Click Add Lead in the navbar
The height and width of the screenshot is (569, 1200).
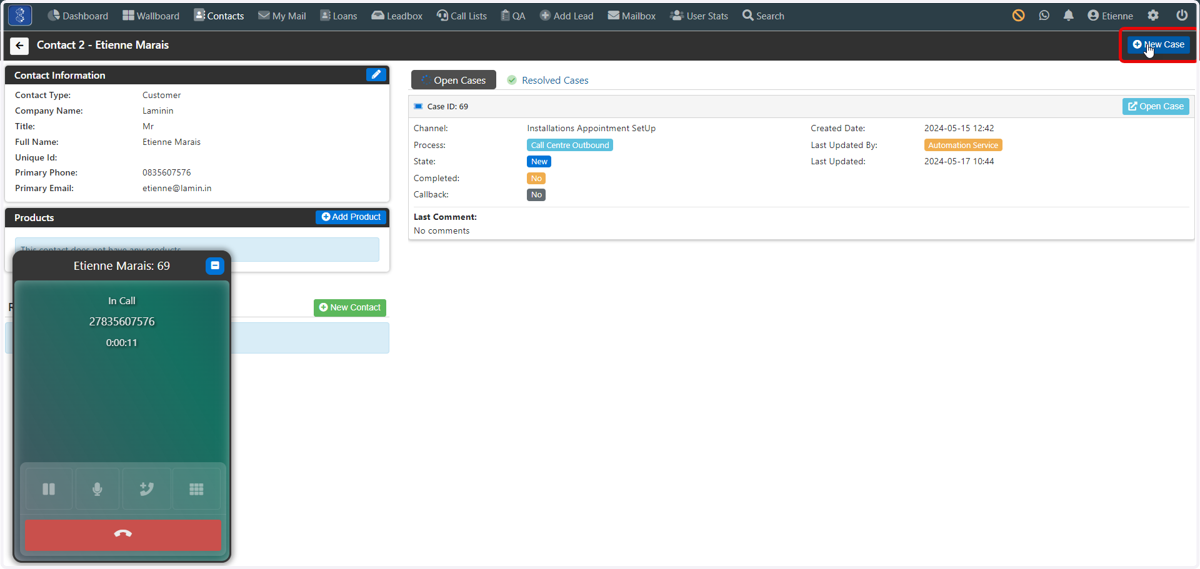coord(567,16)
